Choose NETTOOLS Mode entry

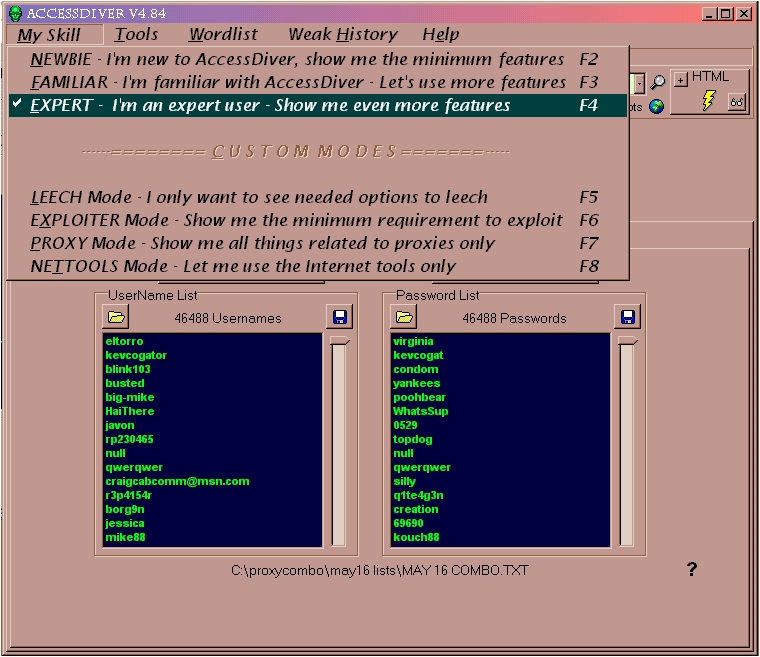[x=318, y=266]
